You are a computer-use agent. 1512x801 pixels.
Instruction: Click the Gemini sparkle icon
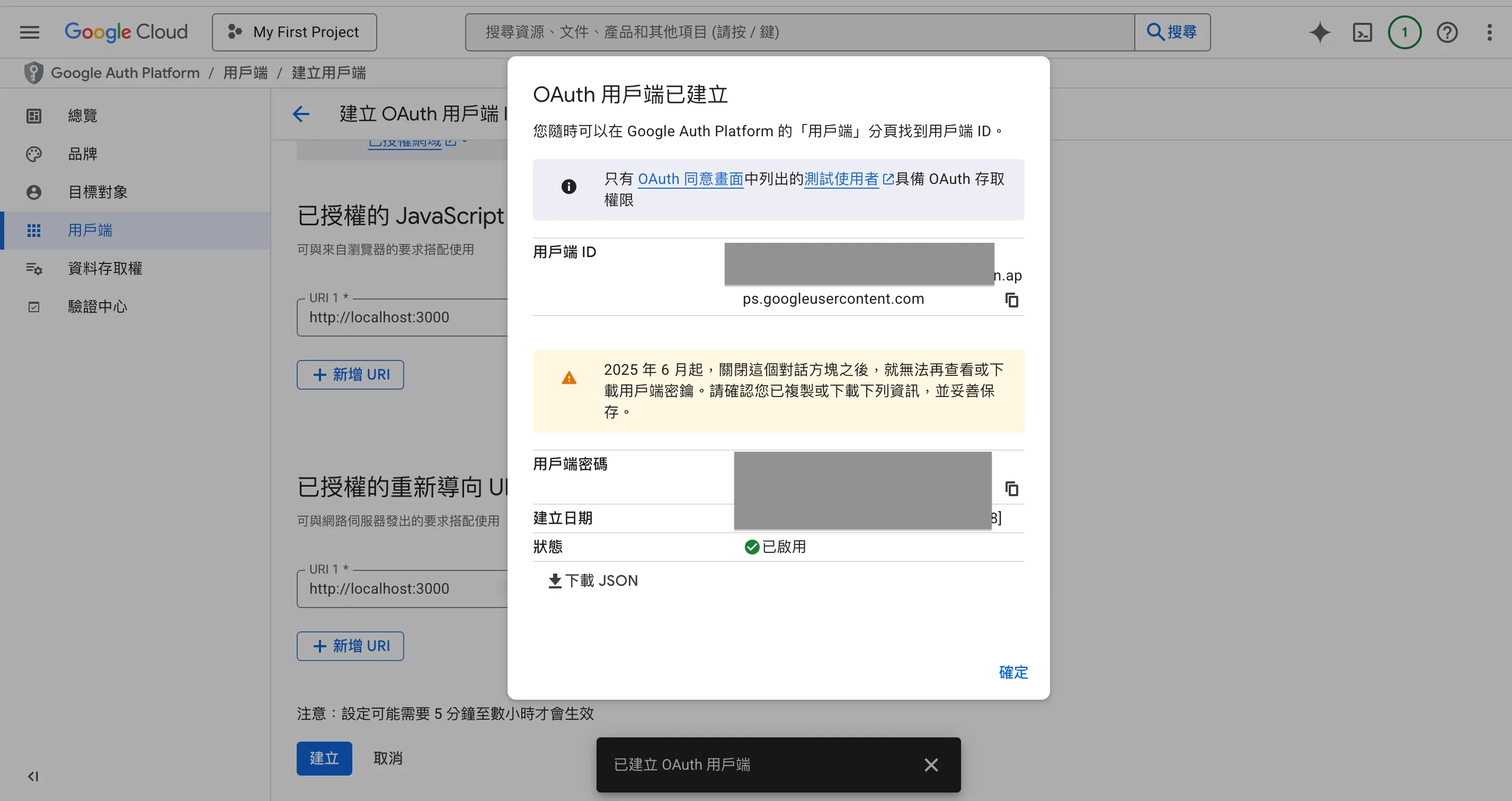point(1320,32)
